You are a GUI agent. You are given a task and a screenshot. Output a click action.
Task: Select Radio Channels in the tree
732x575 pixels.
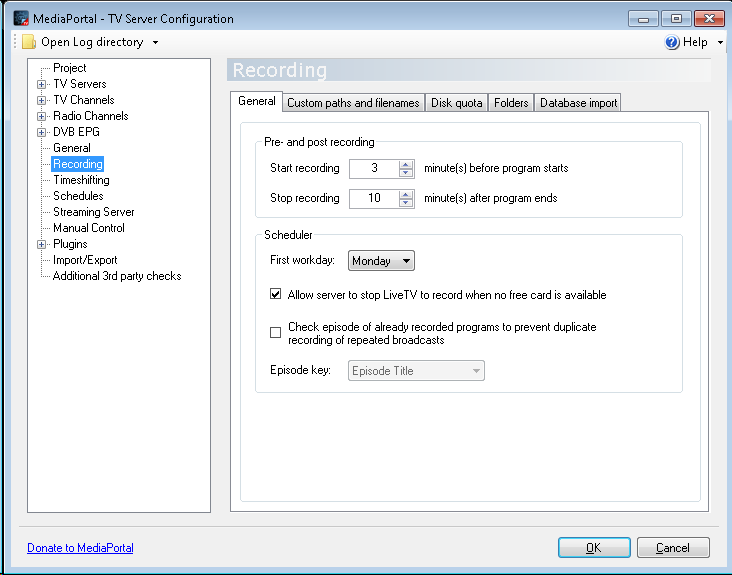click(91, 116)
